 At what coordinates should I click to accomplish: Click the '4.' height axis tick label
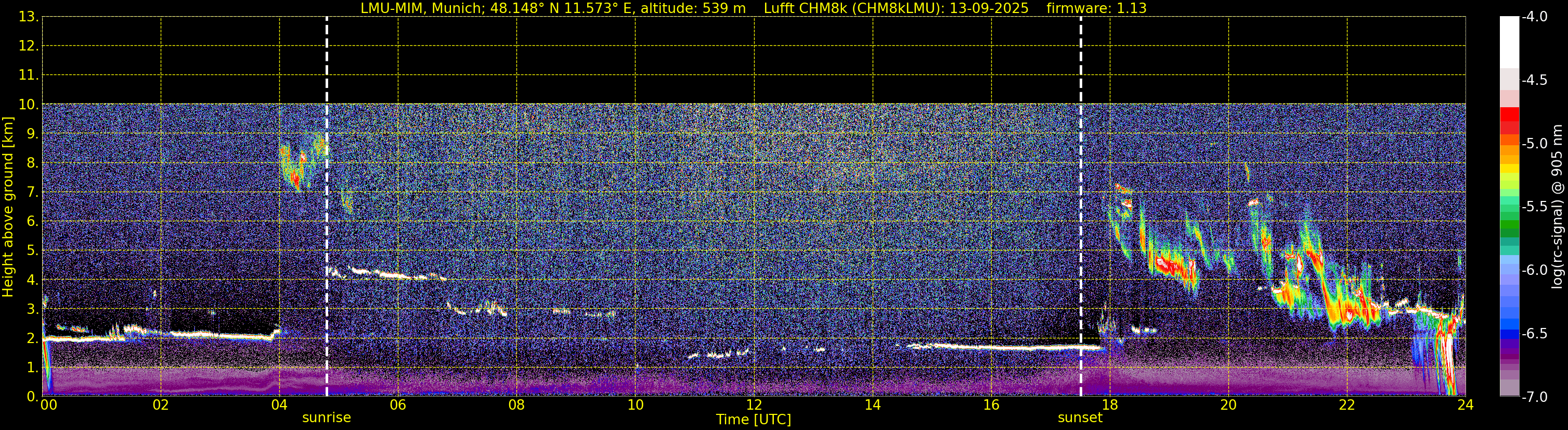(x=33, y=280)
